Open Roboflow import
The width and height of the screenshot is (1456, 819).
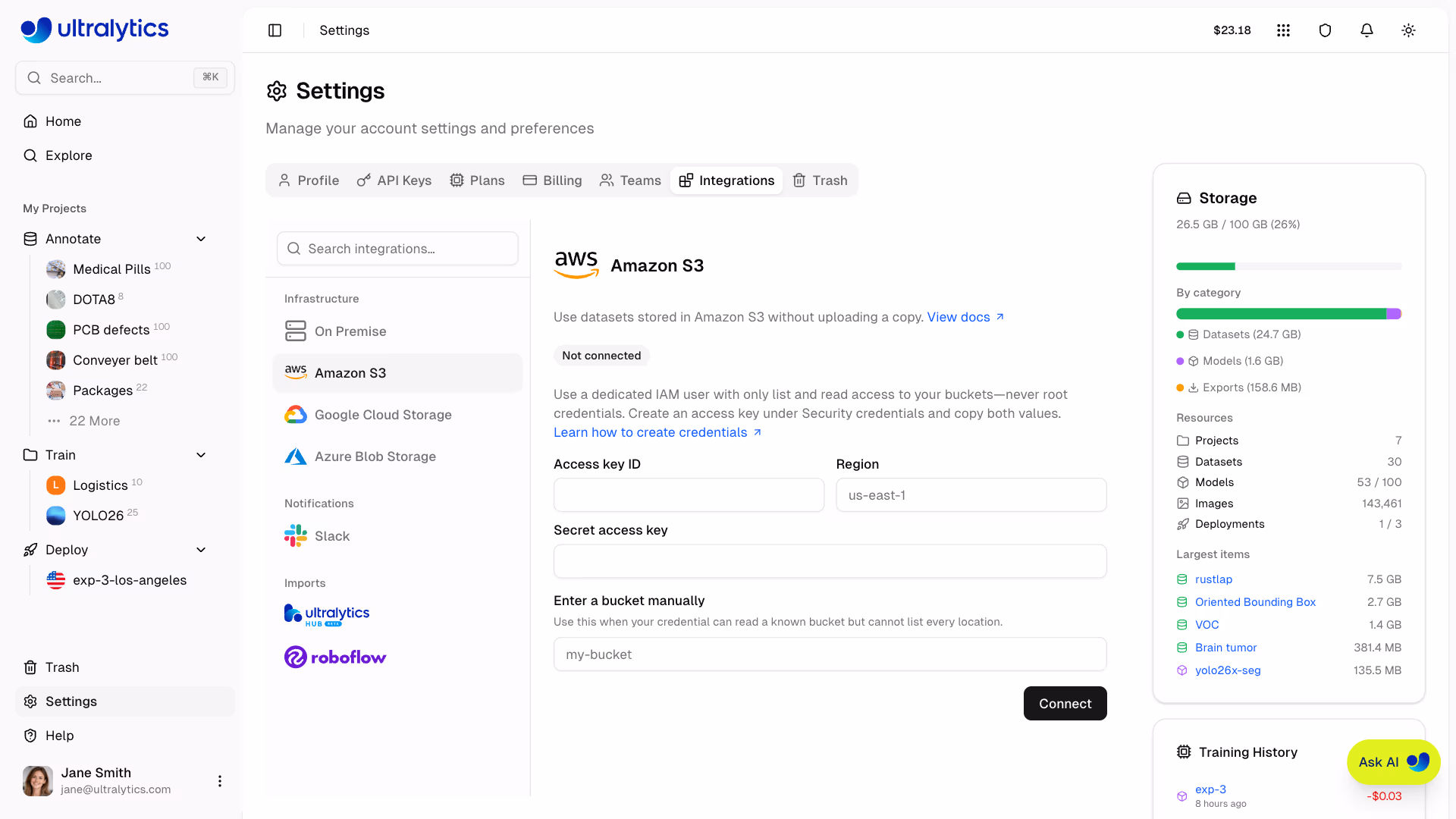[335, 657]
